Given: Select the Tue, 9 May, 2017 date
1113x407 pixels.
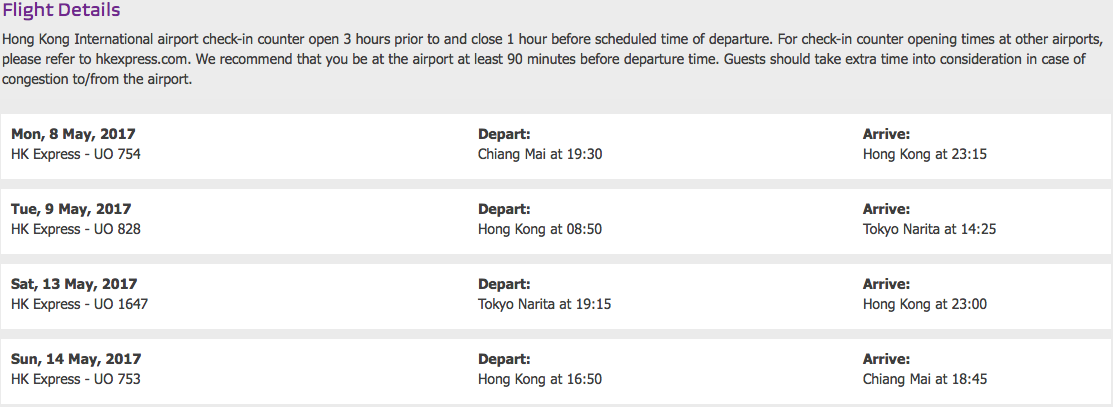Looking at the screenshot, I should (x=71, y=210).
